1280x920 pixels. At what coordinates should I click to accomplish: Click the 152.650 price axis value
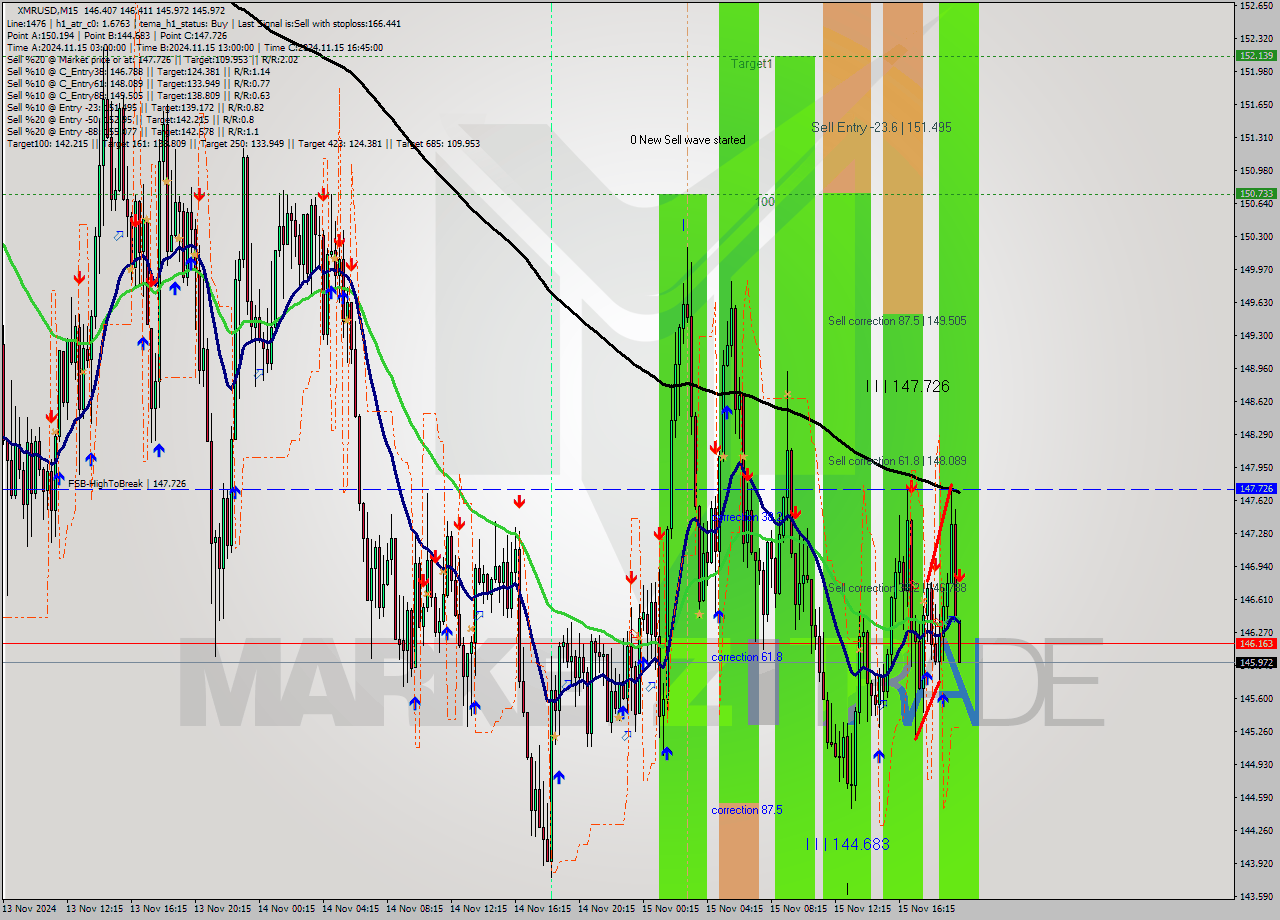(x=1256, y=6)
